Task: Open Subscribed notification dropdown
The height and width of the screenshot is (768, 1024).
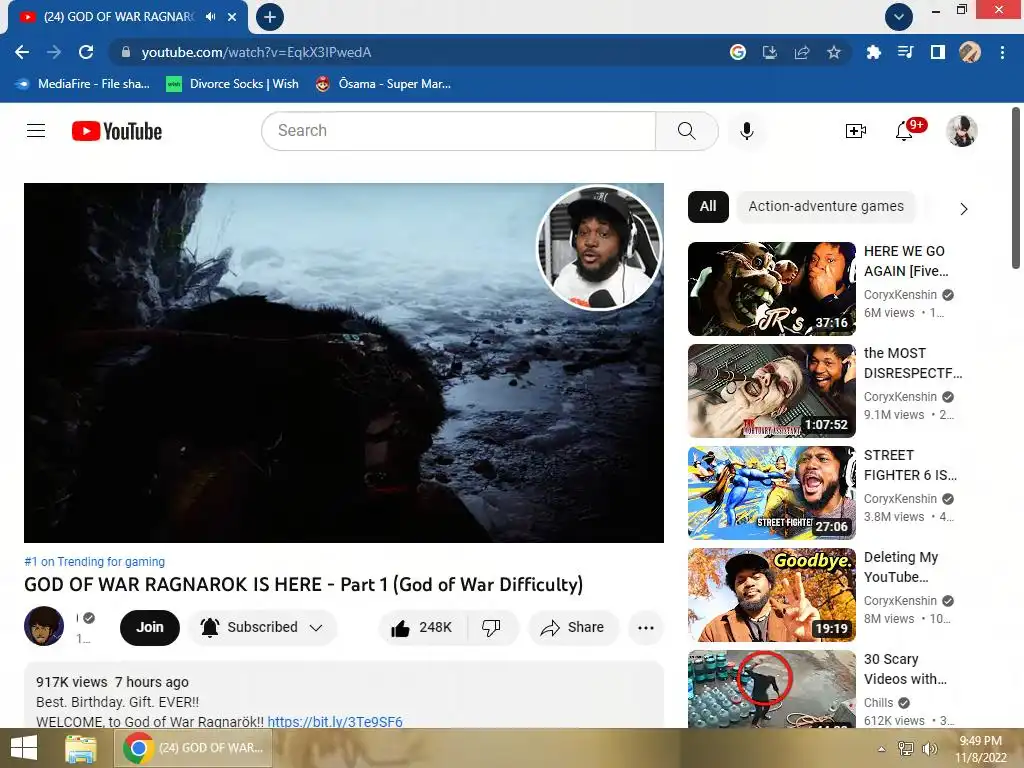Action: pyautogui.click(x=263, y=628)
